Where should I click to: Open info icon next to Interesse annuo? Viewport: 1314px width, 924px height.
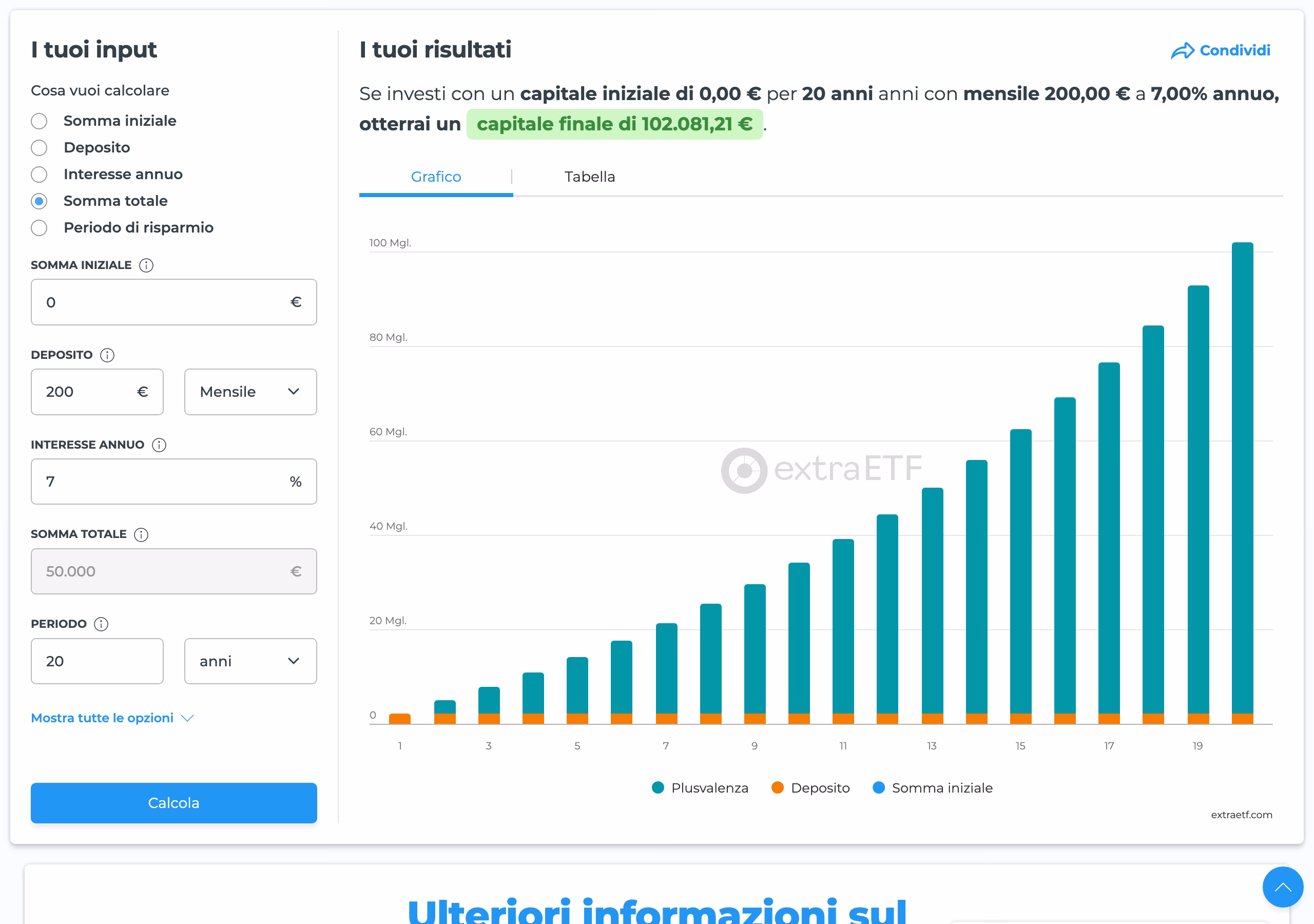159,445
